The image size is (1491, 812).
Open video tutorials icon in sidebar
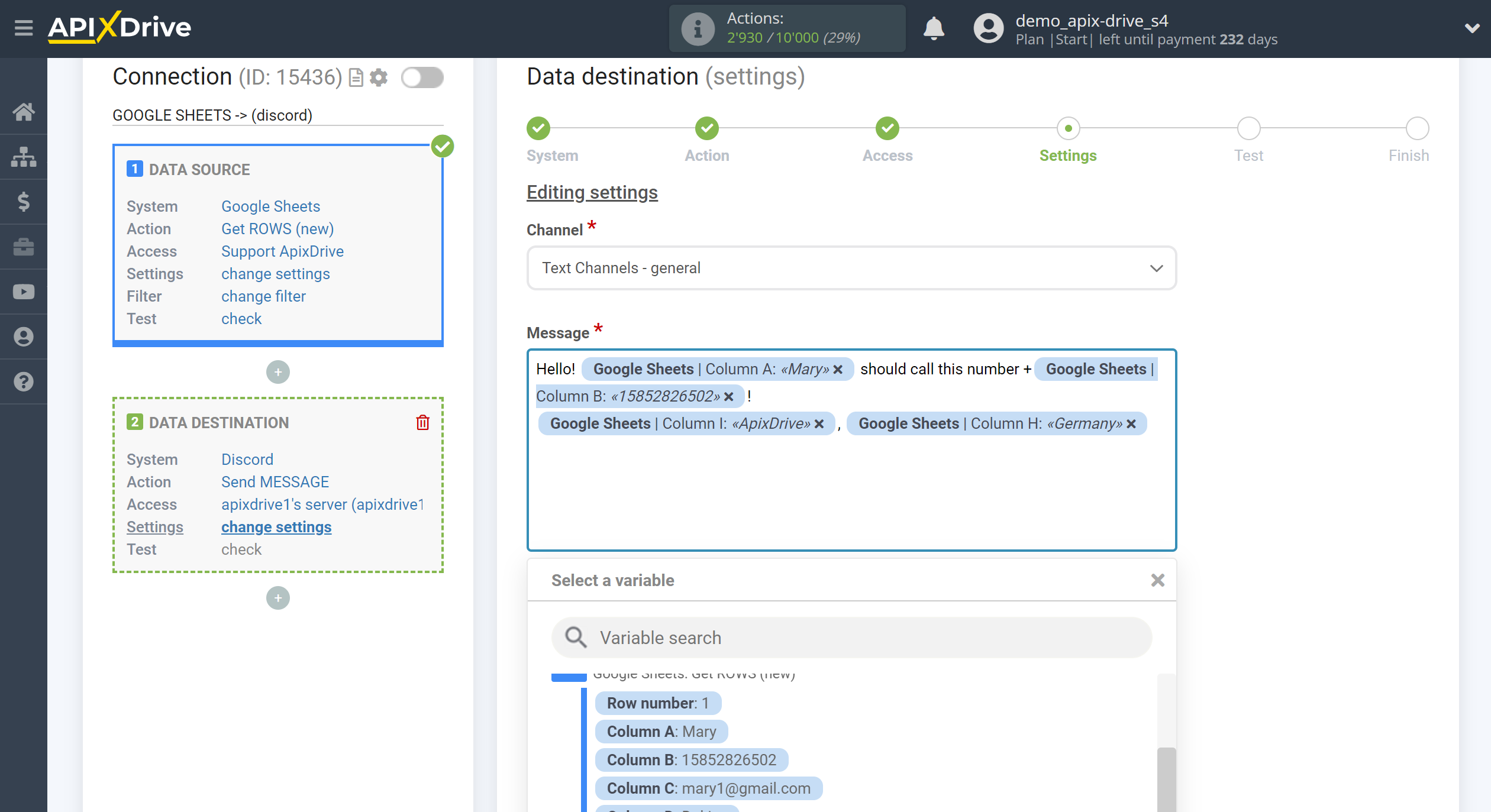(x=24, y=292)
